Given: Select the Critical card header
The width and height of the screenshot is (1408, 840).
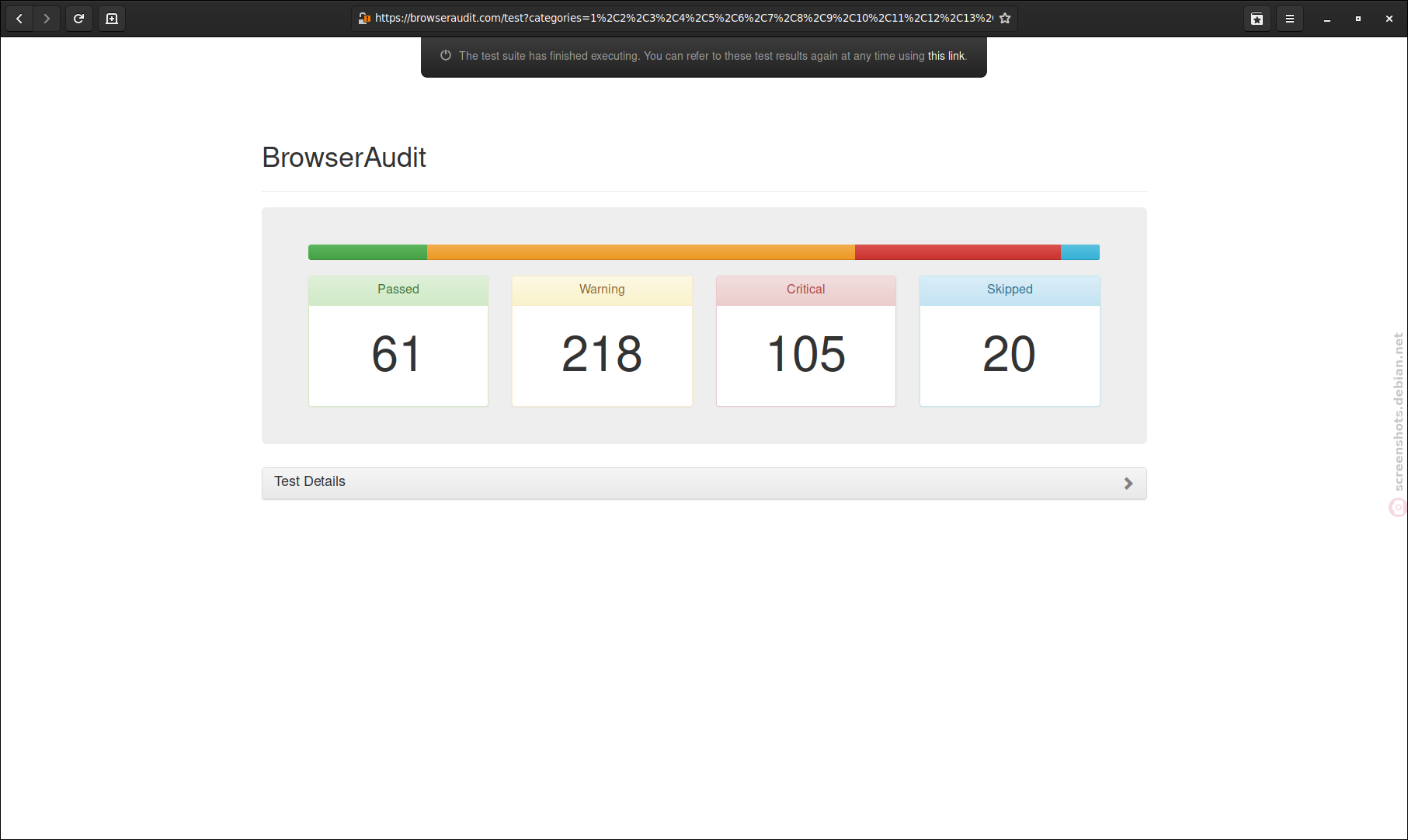Looking at the screenshot, I should pos(806,290).
